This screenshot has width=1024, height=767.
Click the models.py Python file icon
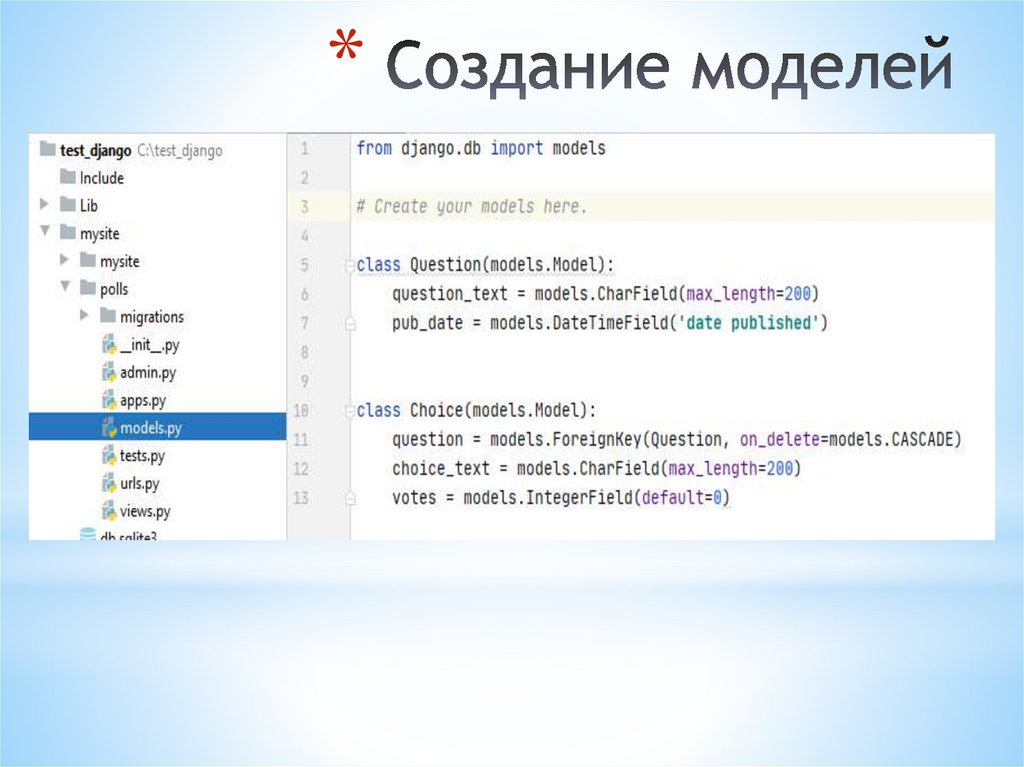point(109,427)
